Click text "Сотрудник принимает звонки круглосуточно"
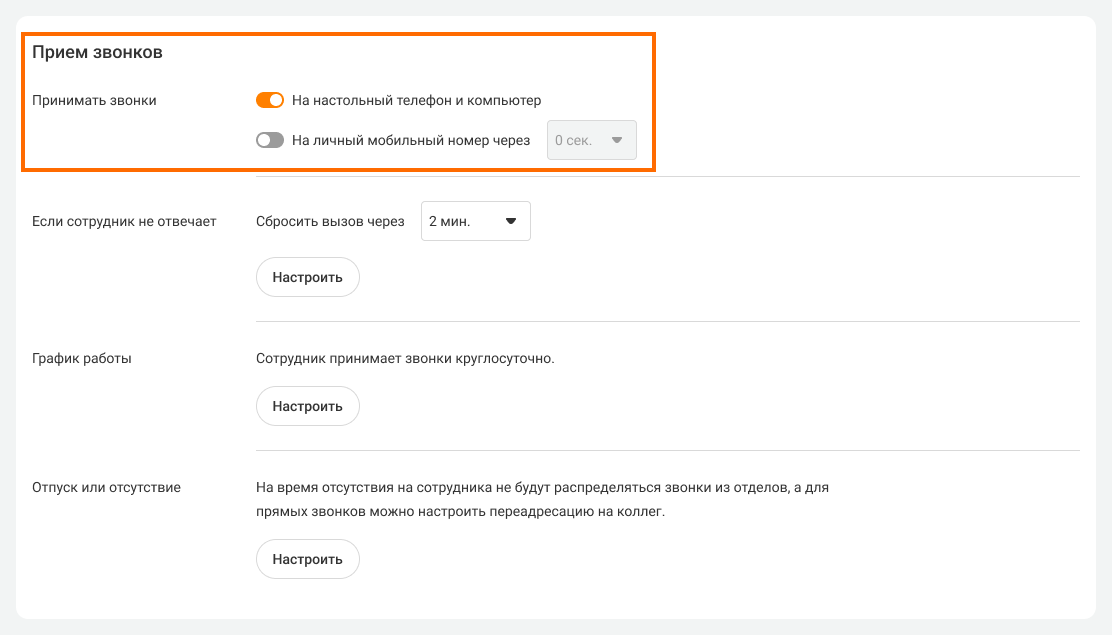The image size is (1112, 635). (405, 358)
